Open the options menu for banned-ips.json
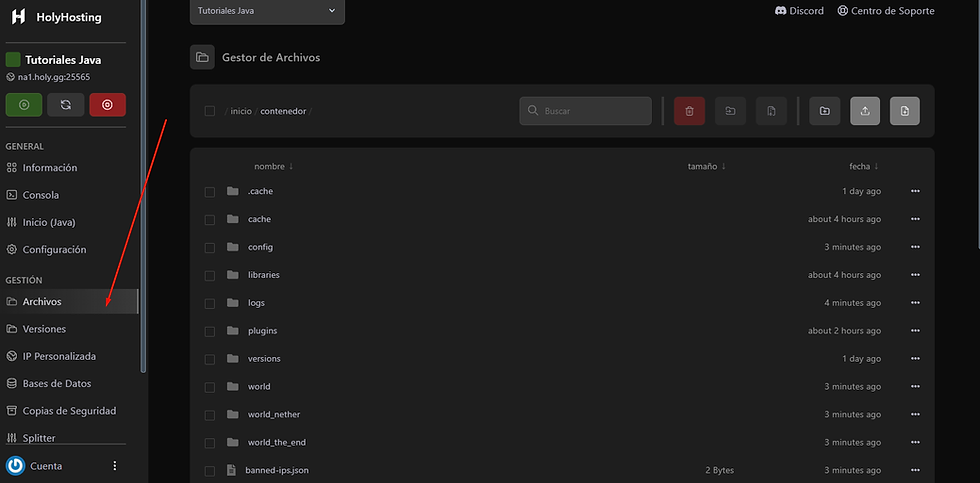980x483 pixels. pyautogui.click(x=915, y=470)
